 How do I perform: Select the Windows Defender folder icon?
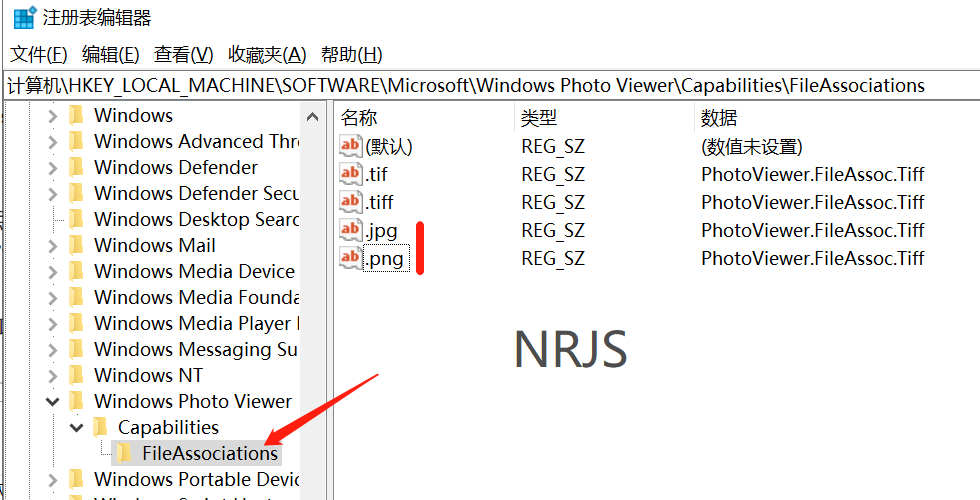coord(76,168)
